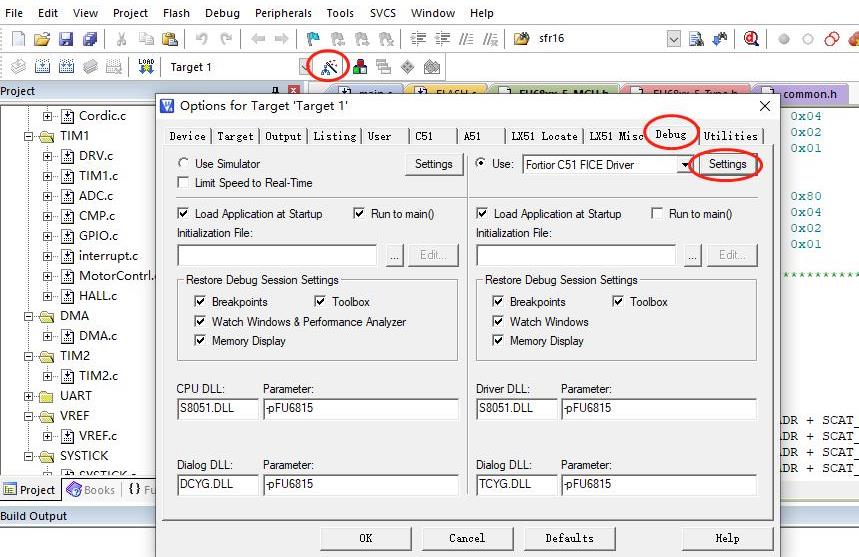Screen dimensions: 859x557
Task: Select the MotorControl file in project tree
Action: click(116, 276)
